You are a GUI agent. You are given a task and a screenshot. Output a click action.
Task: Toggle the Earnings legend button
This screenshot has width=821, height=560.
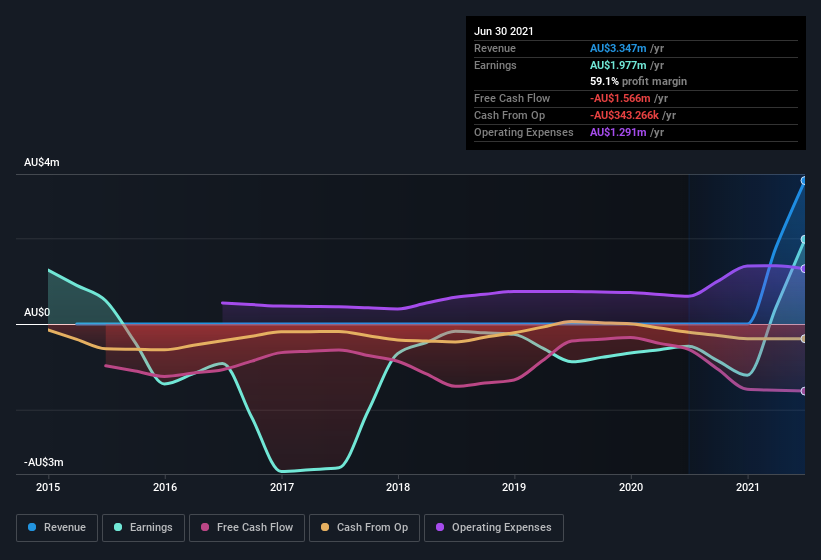pyautogui.click(x=143, y=528)
